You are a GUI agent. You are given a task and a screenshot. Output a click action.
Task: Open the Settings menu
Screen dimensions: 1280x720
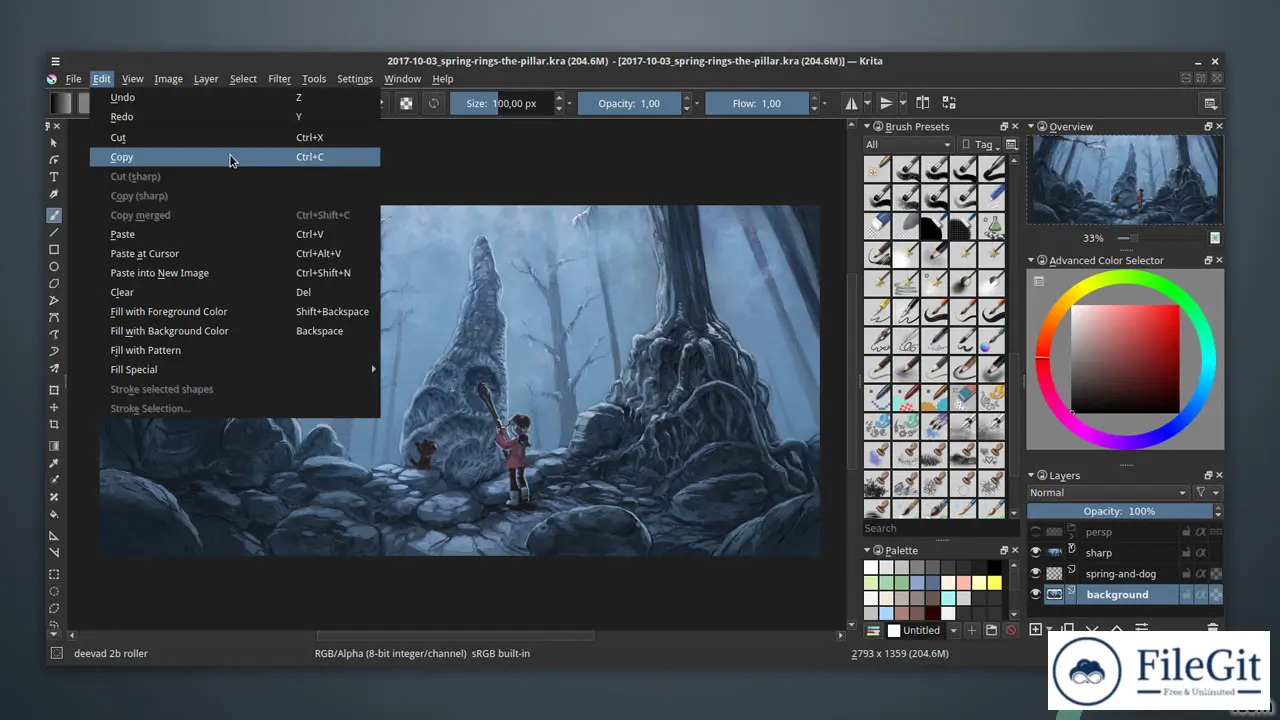[354, 79]
